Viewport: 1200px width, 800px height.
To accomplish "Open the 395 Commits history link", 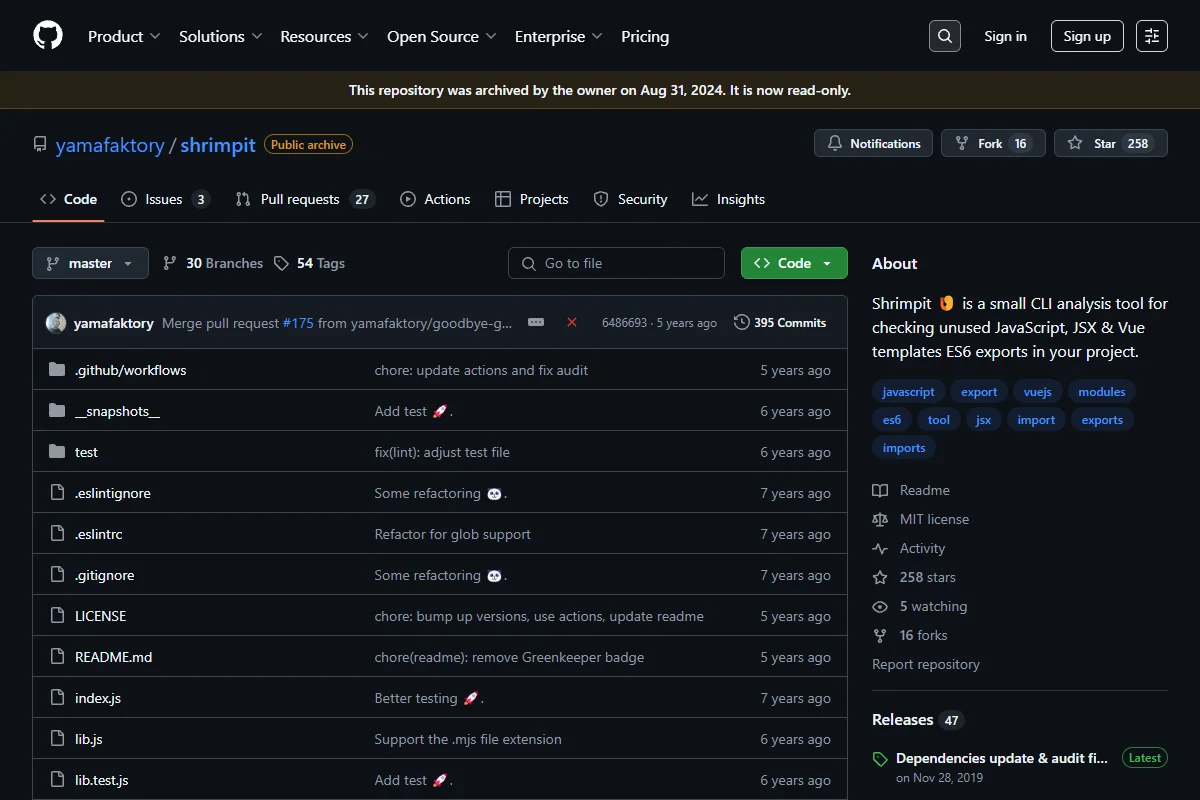I will 780,322.
